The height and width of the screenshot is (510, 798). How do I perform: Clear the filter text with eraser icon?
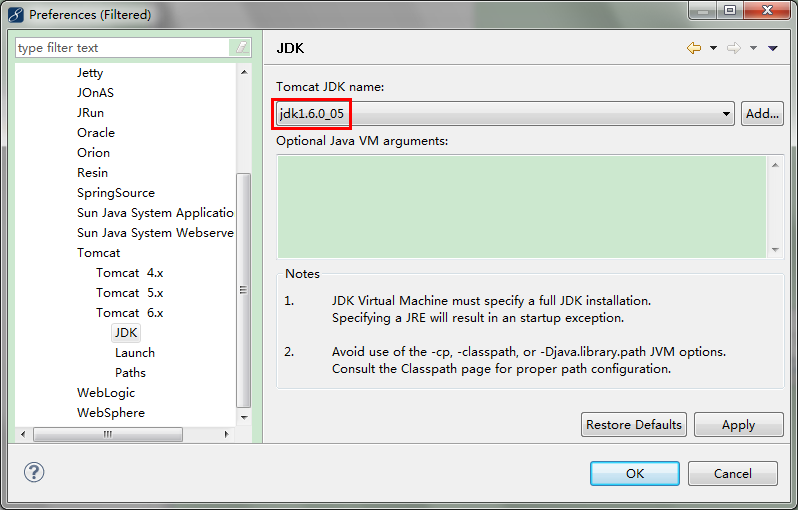(x=242, y=48)
